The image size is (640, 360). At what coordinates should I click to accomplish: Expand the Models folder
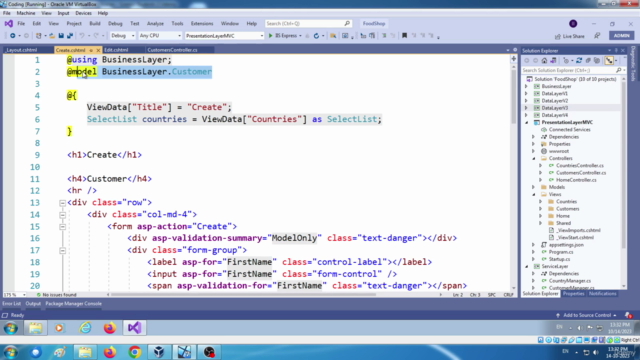click(x=533, y=187)
